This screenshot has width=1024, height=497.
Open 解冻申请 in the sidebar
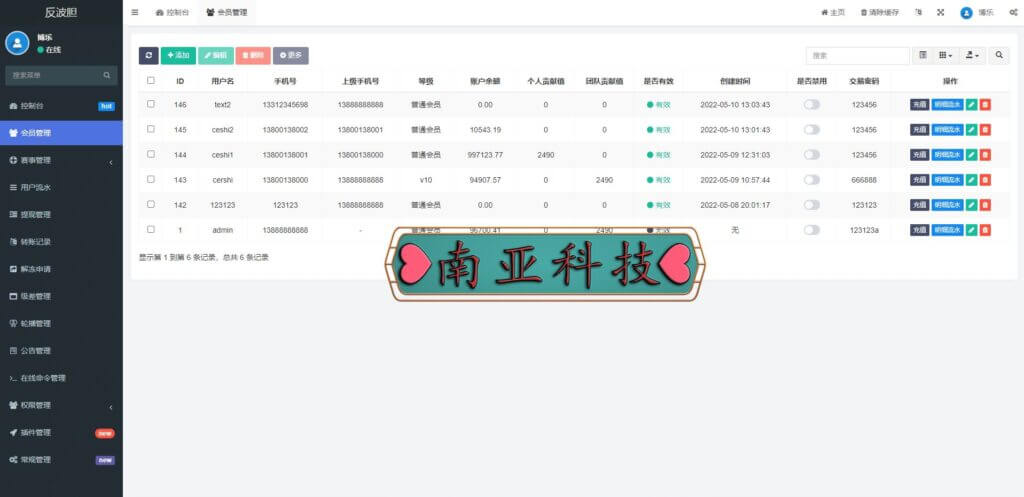pos(61,269)
